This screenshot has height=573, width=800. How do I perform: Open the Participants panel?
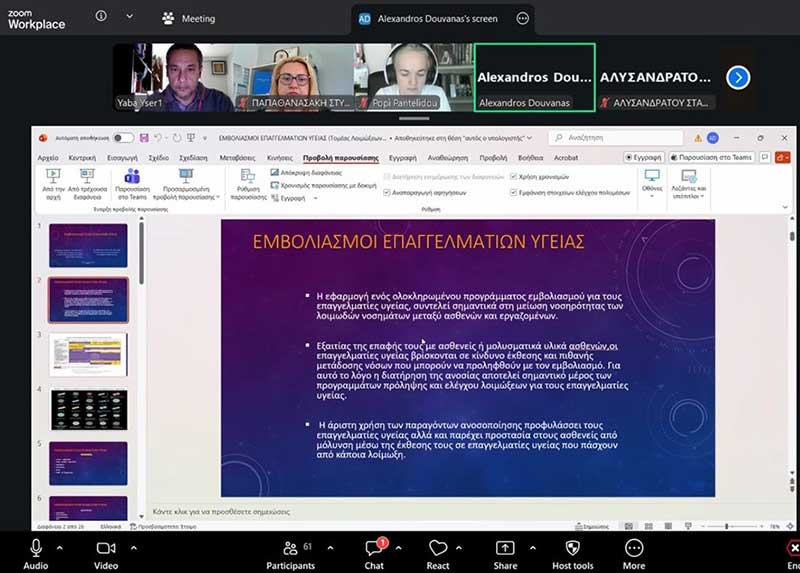(290, 547)
